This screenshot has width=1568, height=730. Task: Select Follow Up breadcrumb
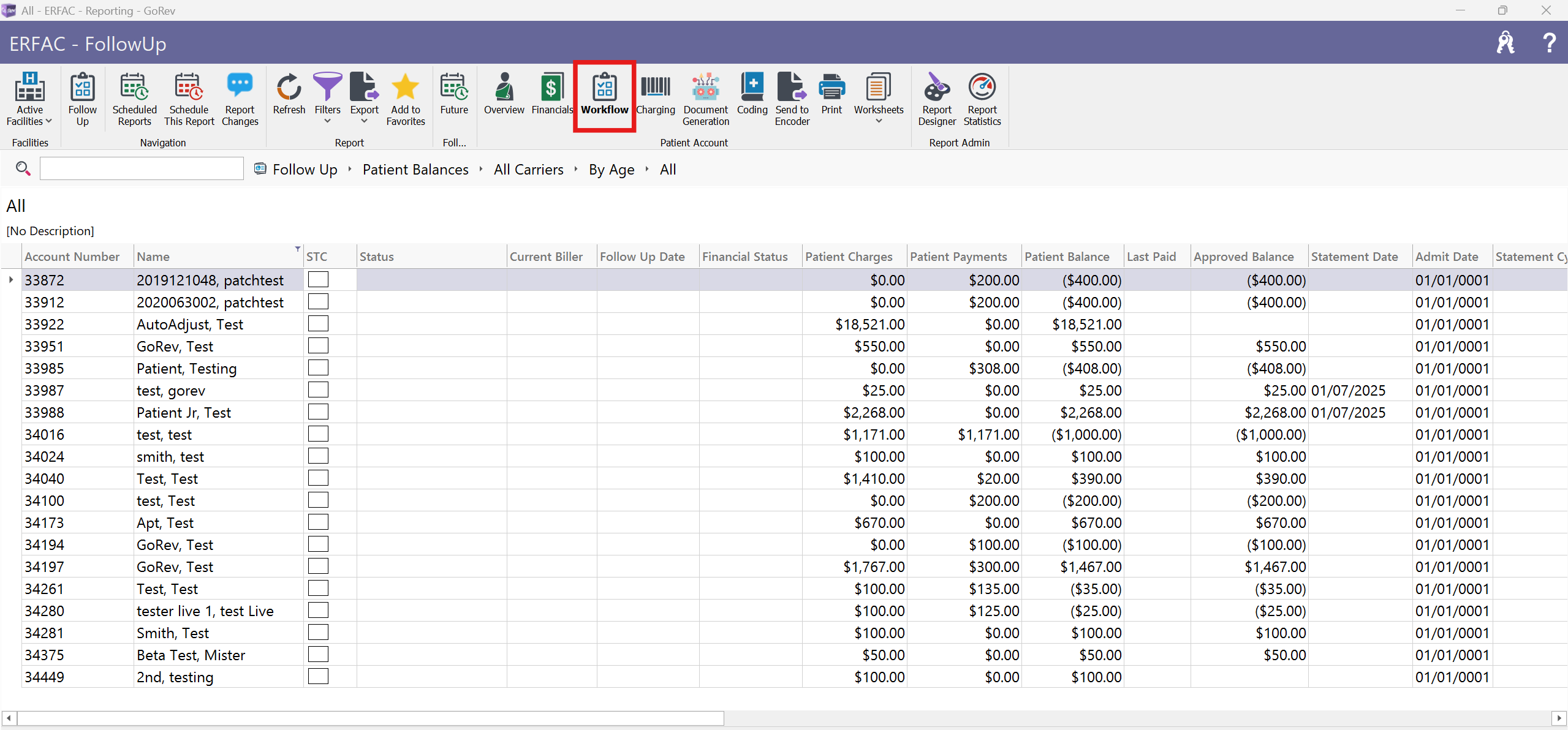tap(305, 170)
